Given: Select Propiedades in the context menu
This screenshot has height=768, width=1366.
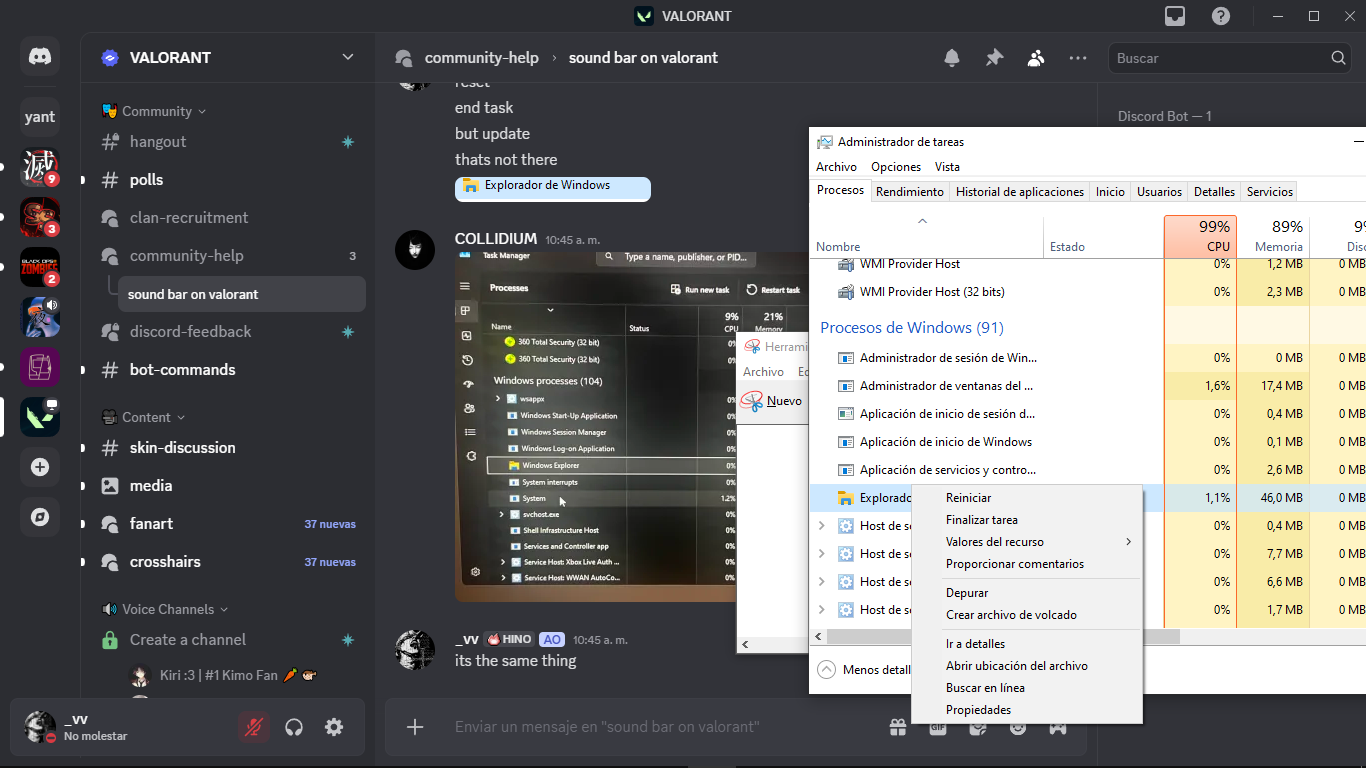Looking at the screenshot, I should (1027, 710).
